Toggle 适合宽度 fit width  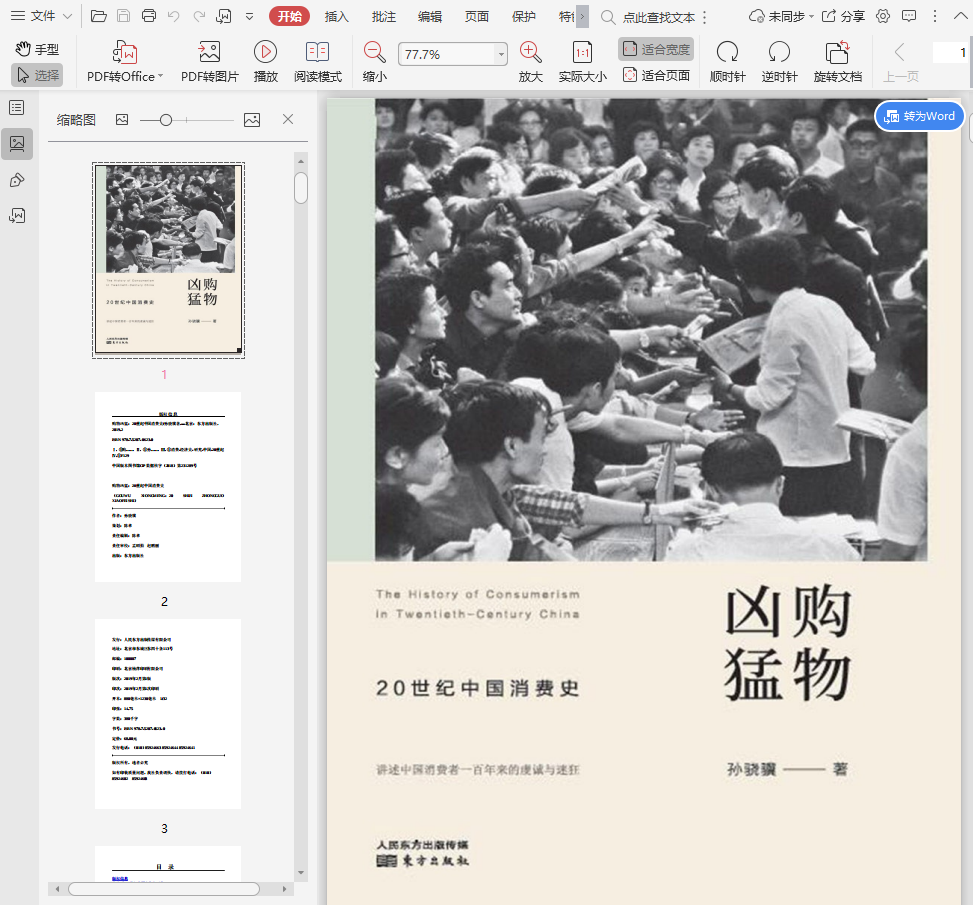coord(656,49)
